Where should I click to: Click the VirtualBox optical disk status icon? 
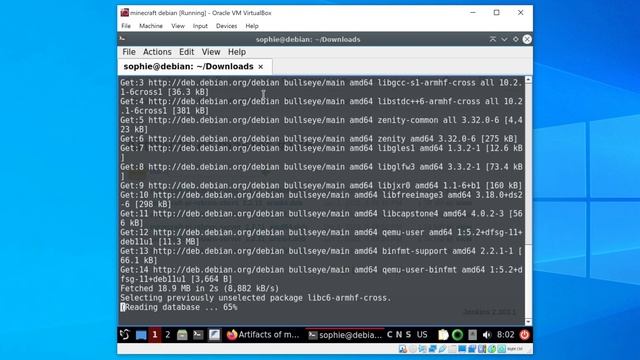[x=413, y=349]
